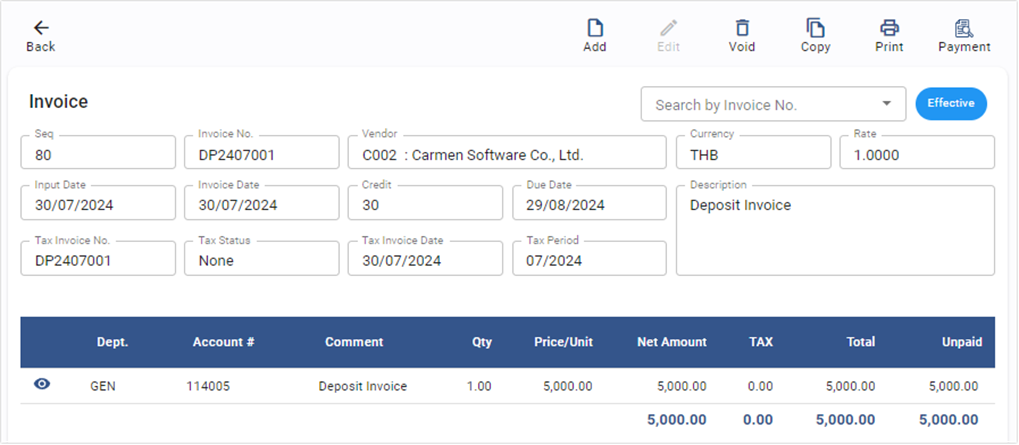This screenshot has width=1019, height=445.
Task: Click the Vendor field
Action: coord(506,154)
